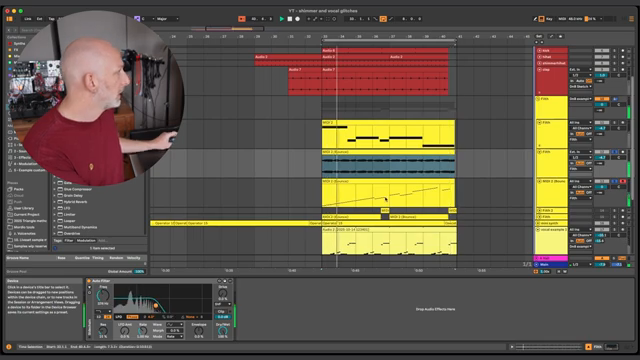
Task: Toggle the Auto Filter Clip button
Action: pyautogui.click(x=221, y=311)
